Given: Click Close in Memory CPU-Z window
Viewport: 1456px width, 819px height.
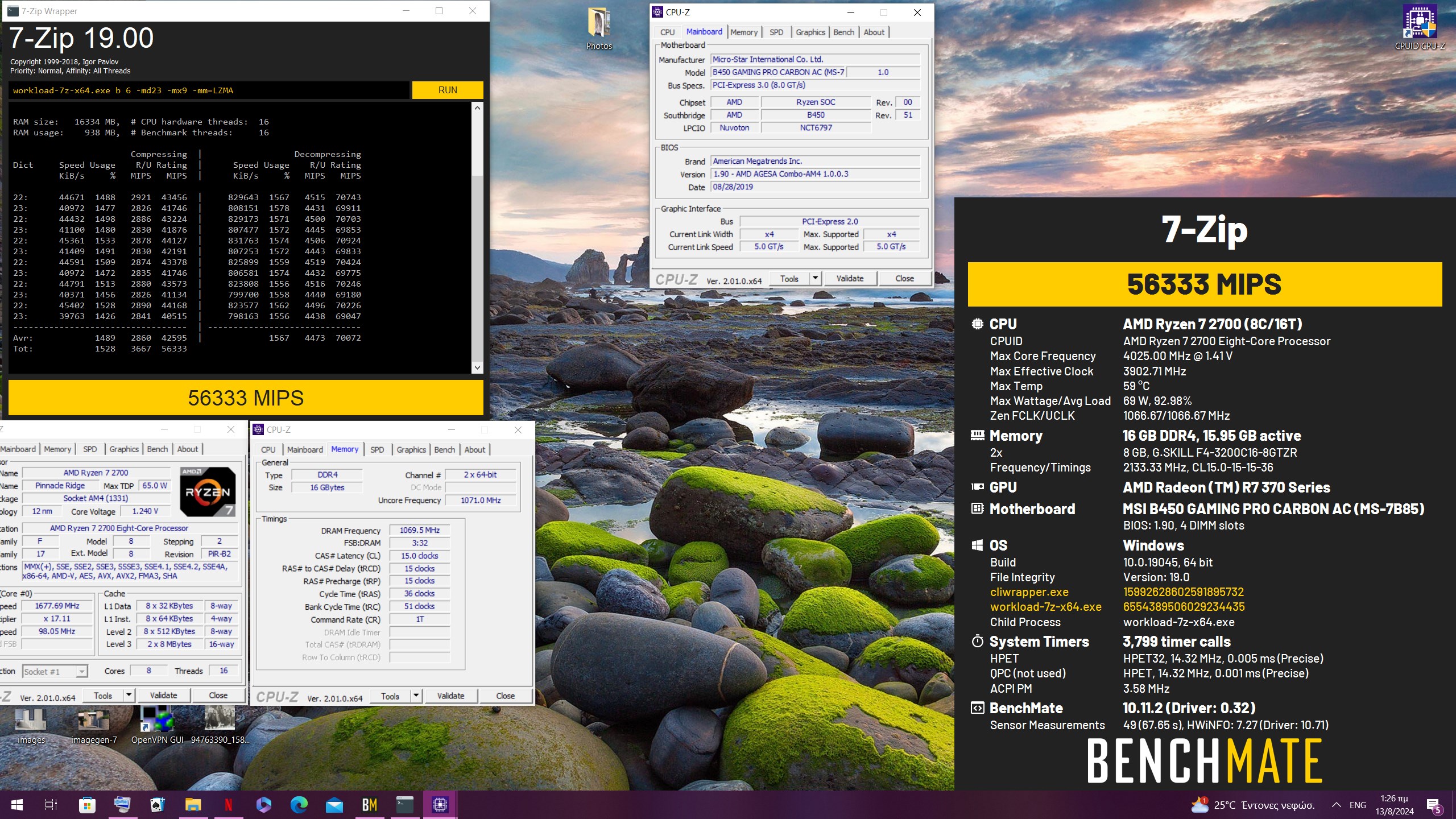Looking at the screenshot, I should [x=505, y=696].
